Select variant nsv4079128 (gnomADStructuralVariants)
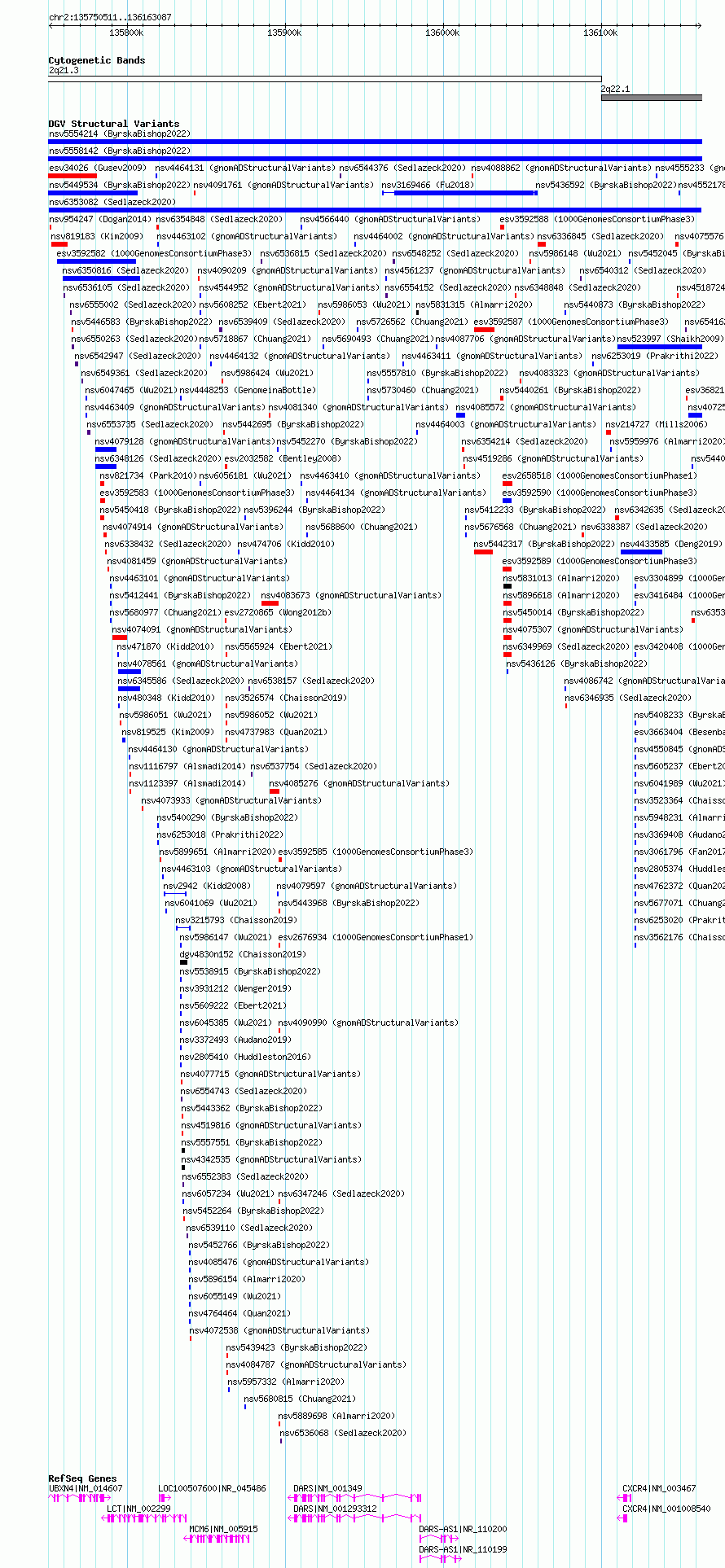The width and height of the screenshot is (725, 1568). pos(106,449)
